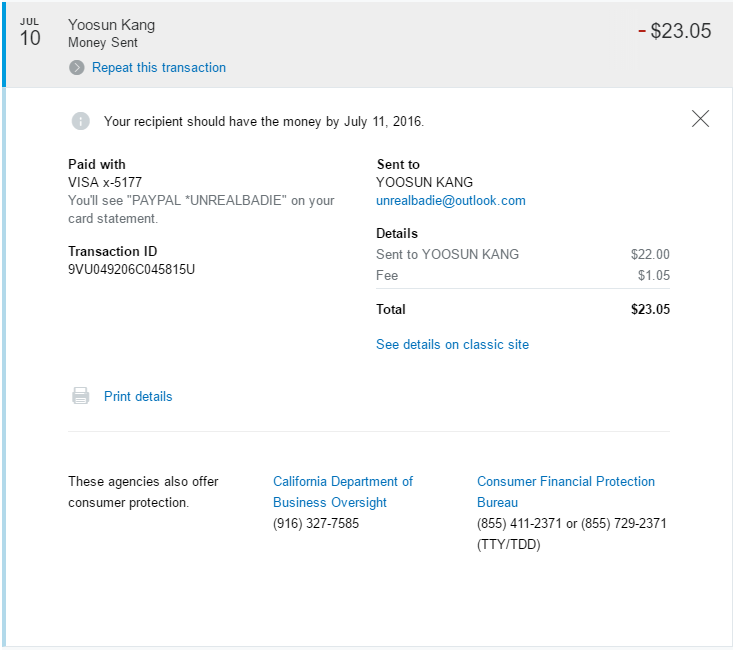
Task: Select the Print details link
Action: tap(138, 397)
